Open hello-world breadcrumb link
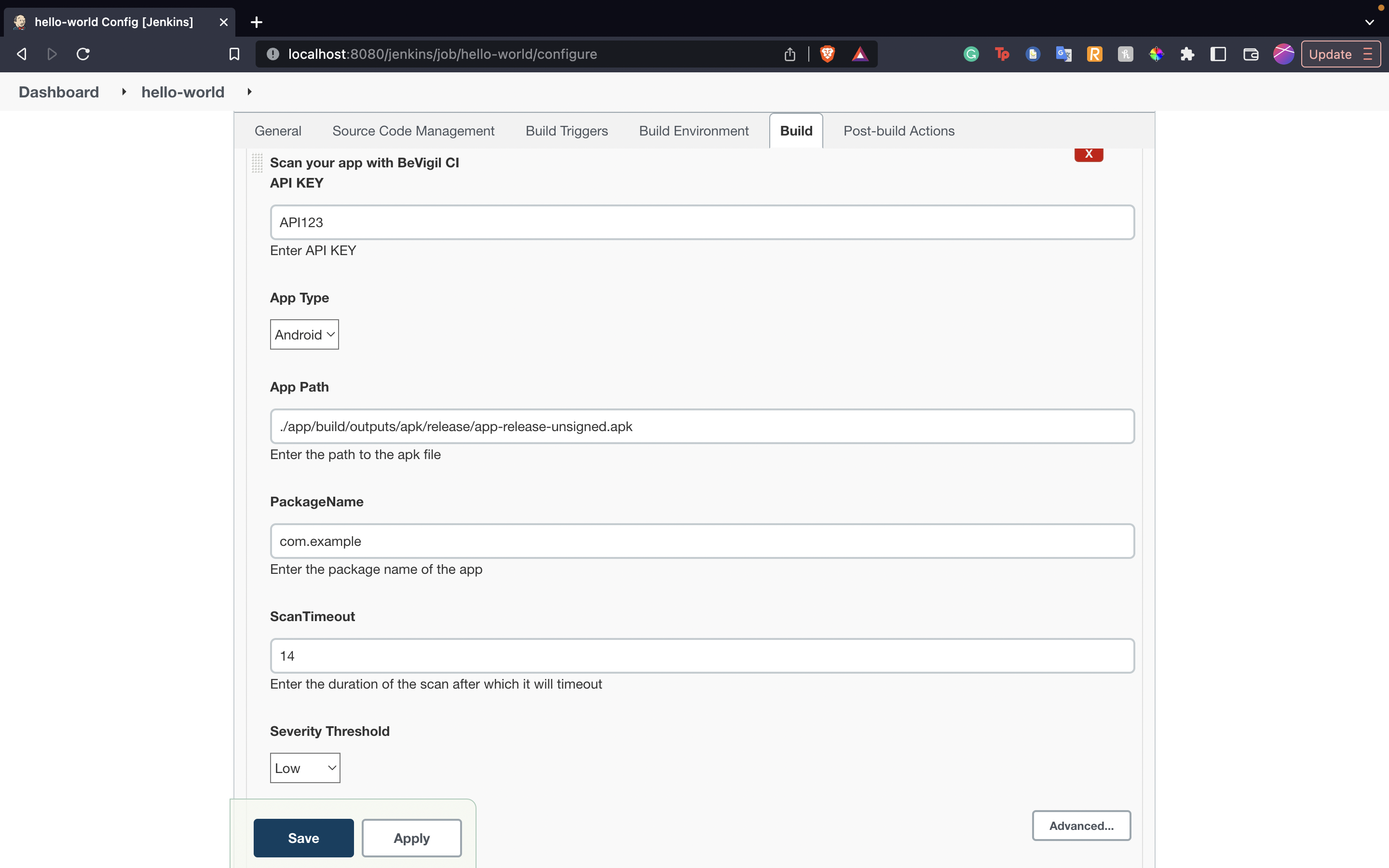This screenshot has width=1389, height=868. (x=182, y=92)
